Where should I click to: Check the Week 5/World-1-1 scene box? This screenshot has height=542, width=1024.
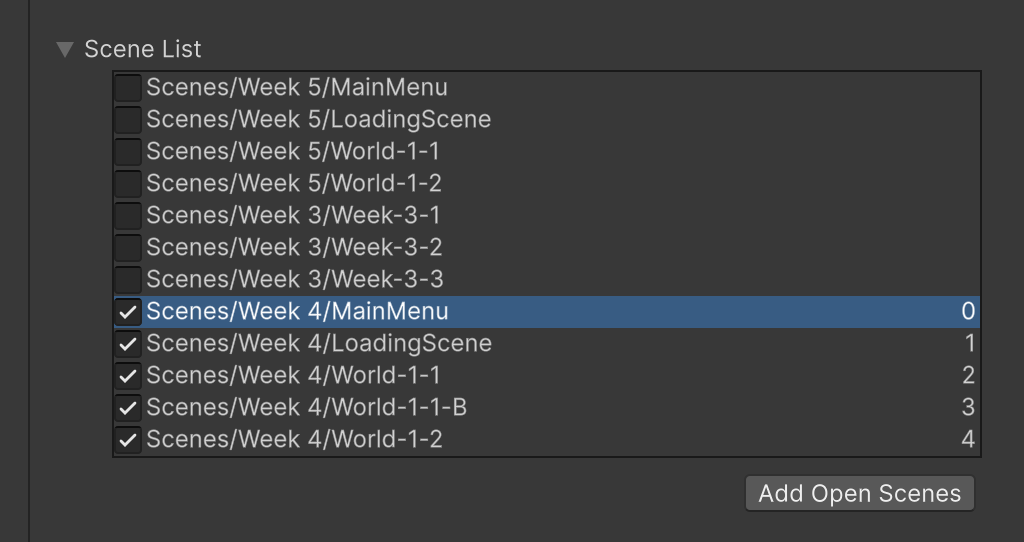128,152
